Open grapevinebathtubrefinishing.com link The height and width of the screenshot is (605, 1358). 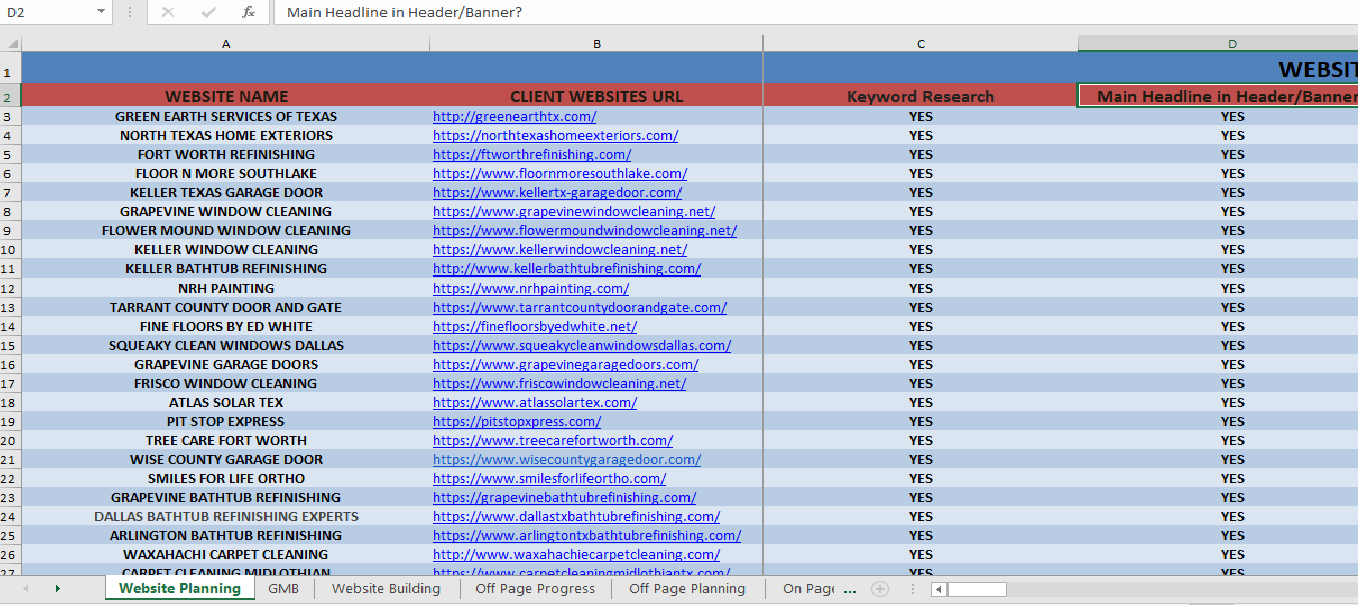[x=564, y=497]
